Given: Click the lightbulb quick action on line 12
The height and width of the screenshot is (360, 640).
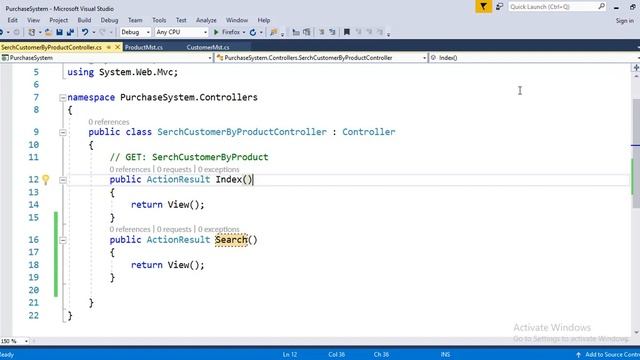Looking at the screenshot, I should point(46,180).
